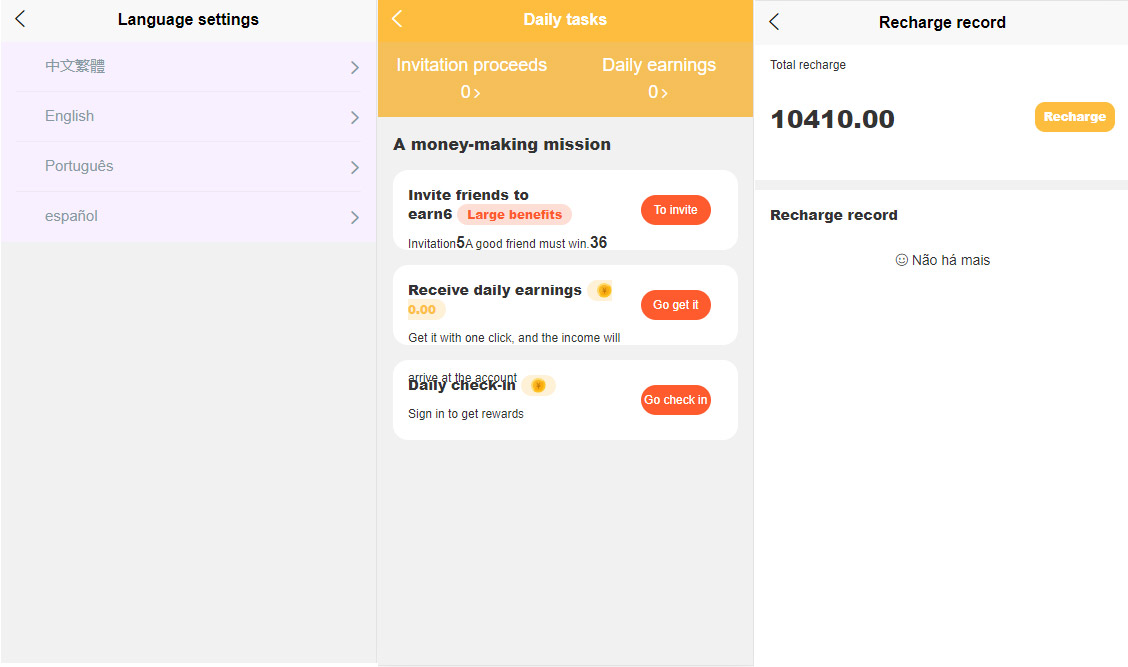Open Daily earnings details

coord(658,78)
